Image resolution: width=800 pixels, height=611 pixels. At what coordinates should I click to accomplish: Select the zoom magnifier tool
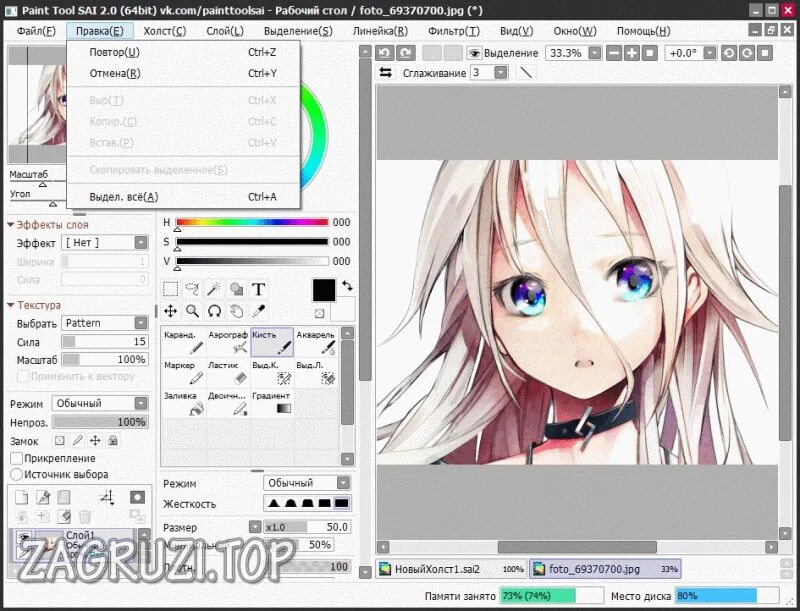[192, 311]
